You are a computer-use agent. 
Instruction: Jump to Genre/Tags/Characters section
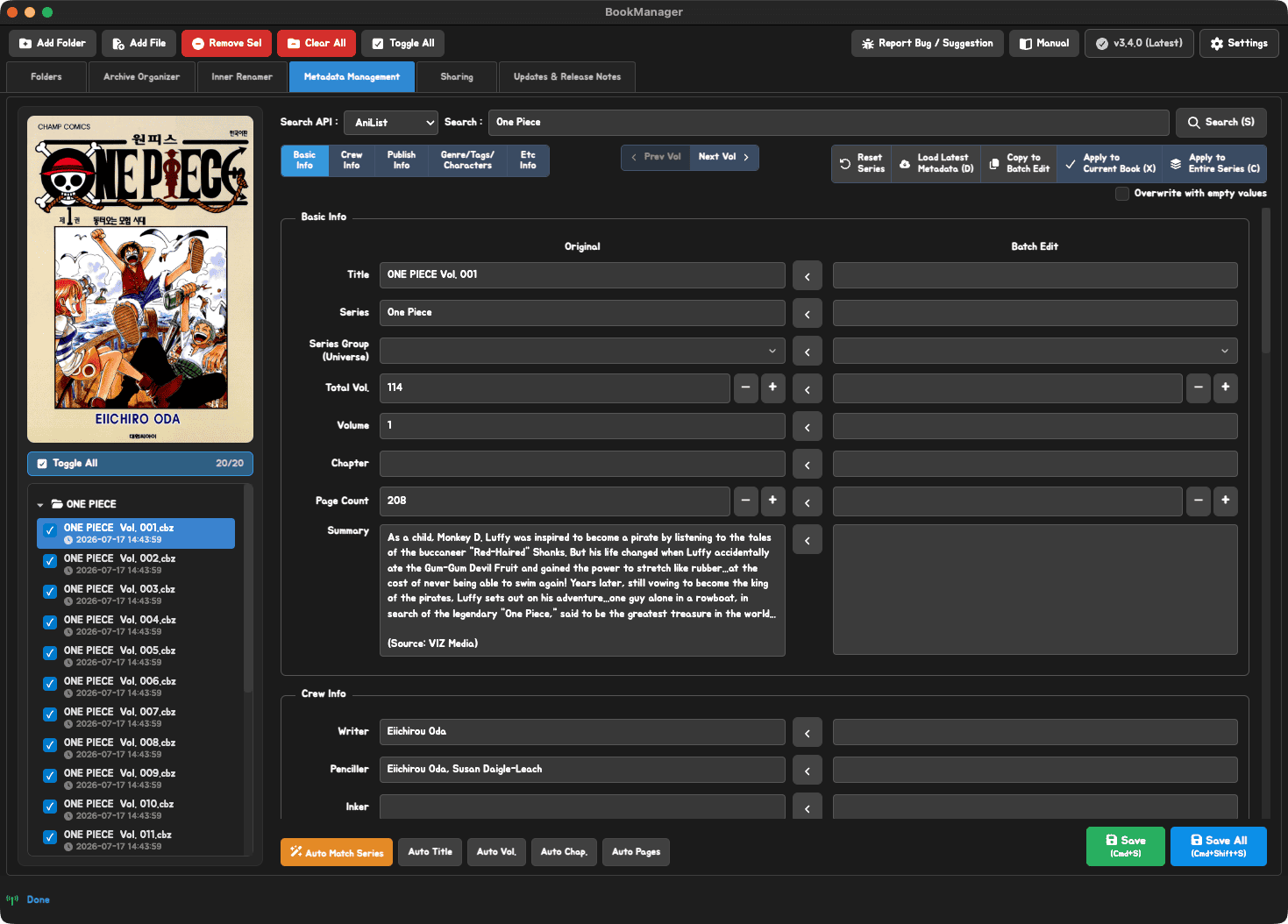(467, 160)
